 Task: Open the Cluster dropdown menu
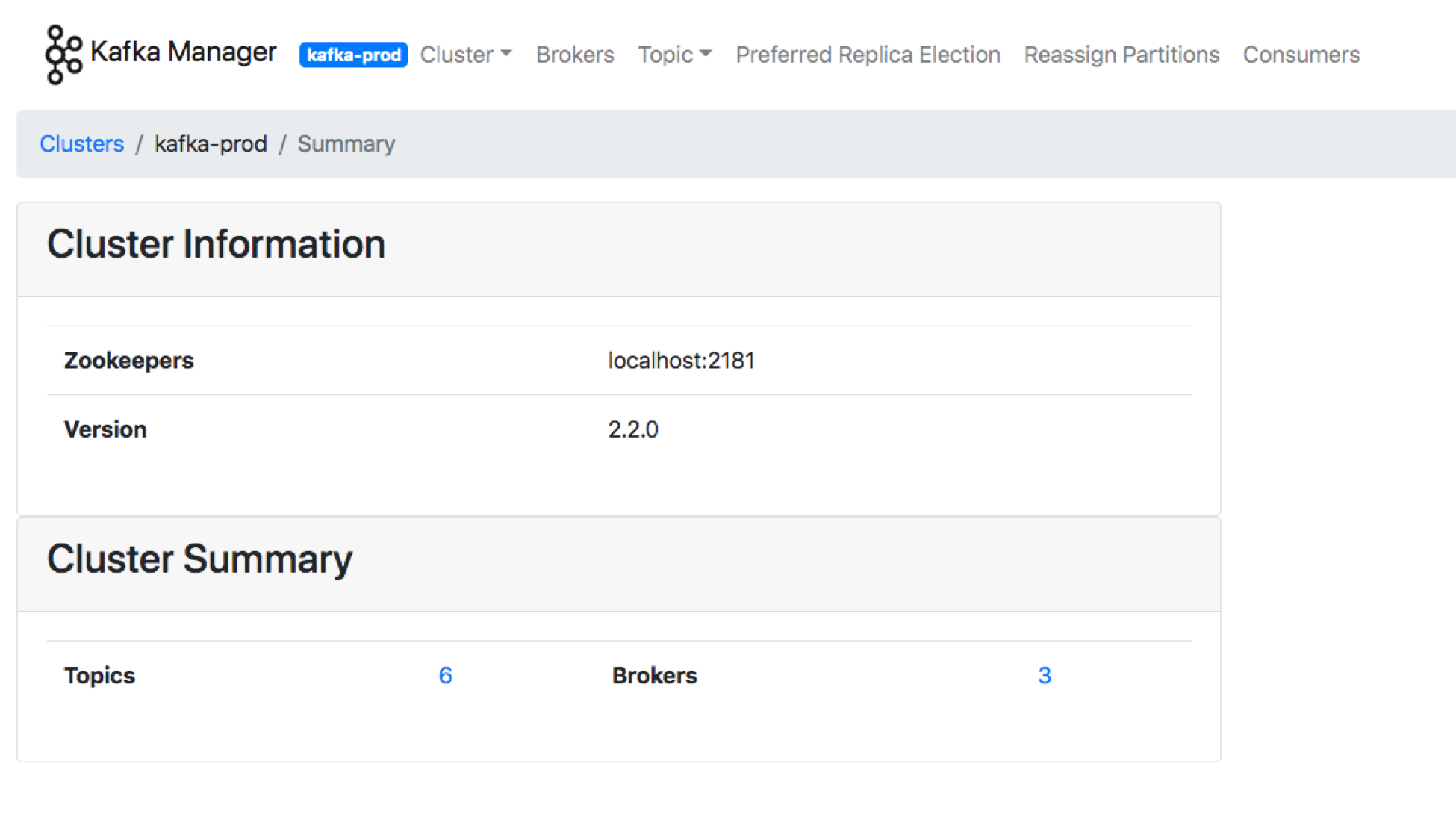coord(465,55)
